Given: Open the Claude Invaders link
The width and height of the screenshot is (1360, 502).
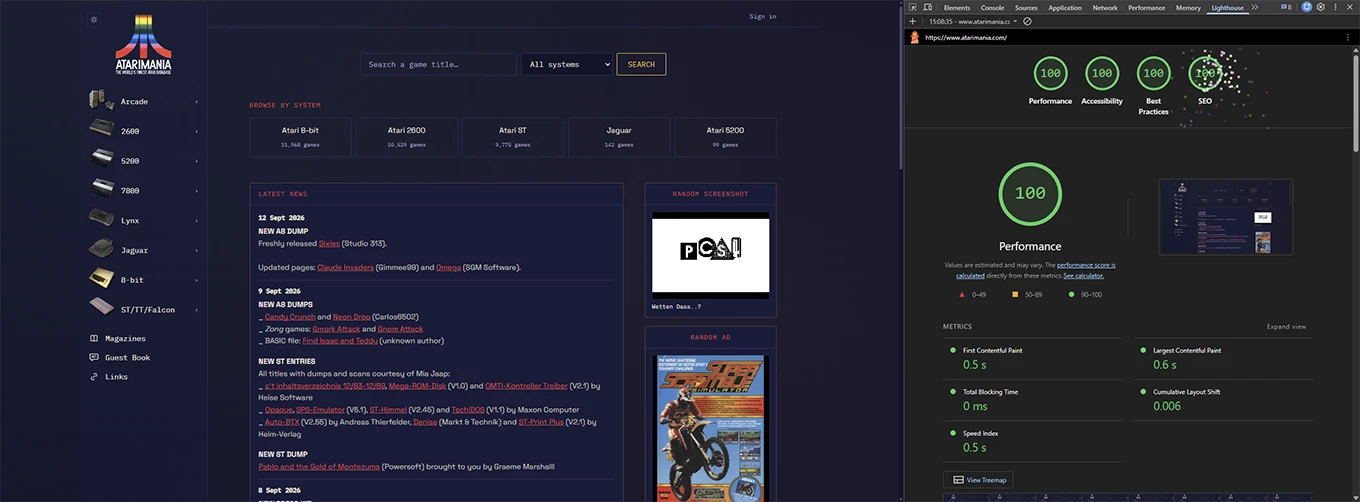Looking at the screenshot, I should (345, 267).
